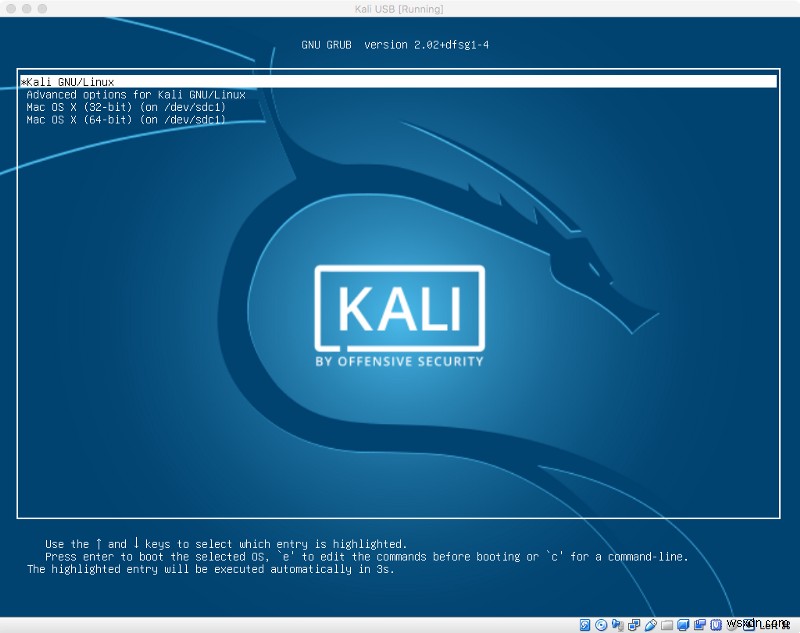Viewport: 800px width, 633px height.
Task: Minimize the Kali USB VM window
Action: [x=27, y=9]
